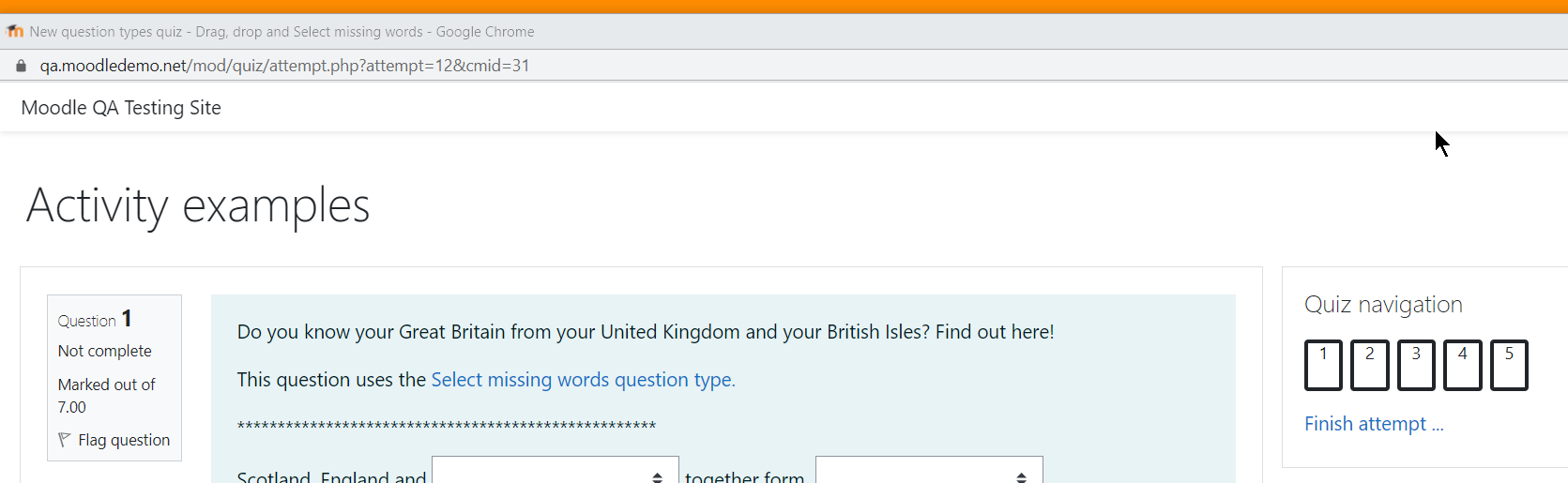
Task: Click the Finish attempt link
Action: 1374,424
